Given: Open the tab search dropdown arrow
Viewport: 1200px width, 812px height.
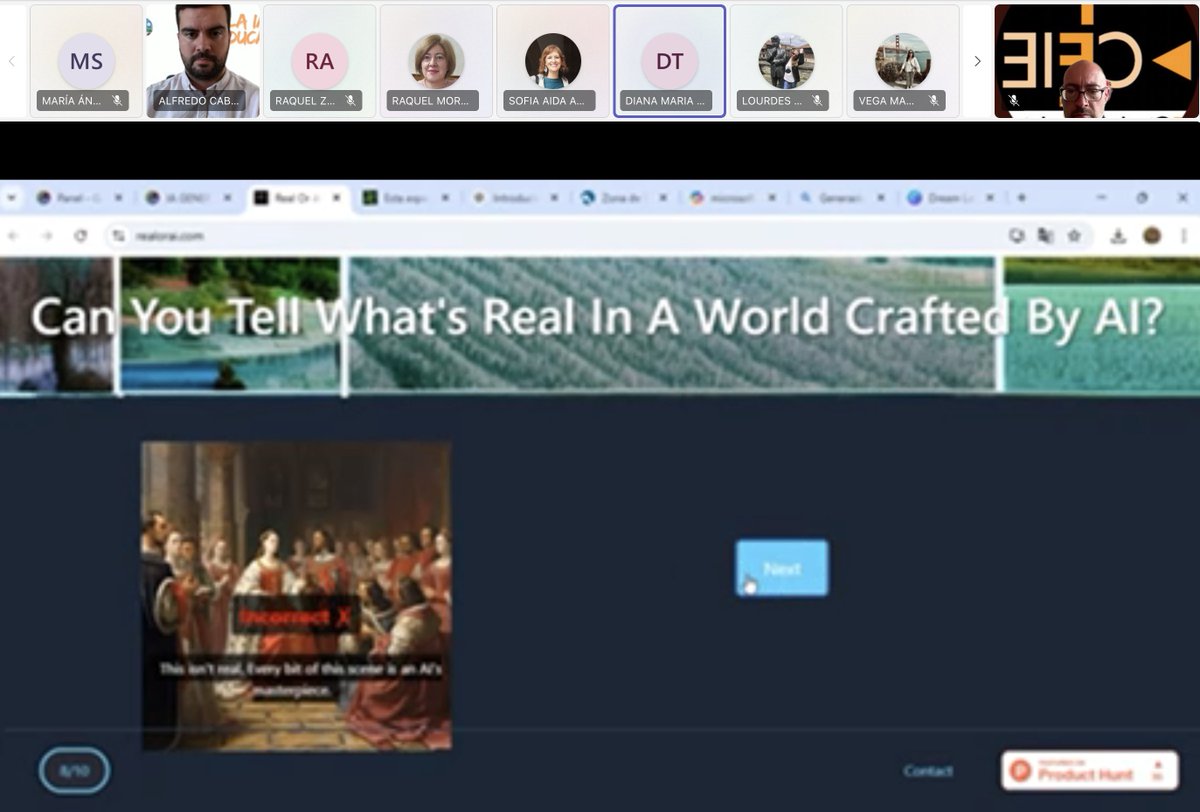Looking at the screenshot, I should [12, 198].
